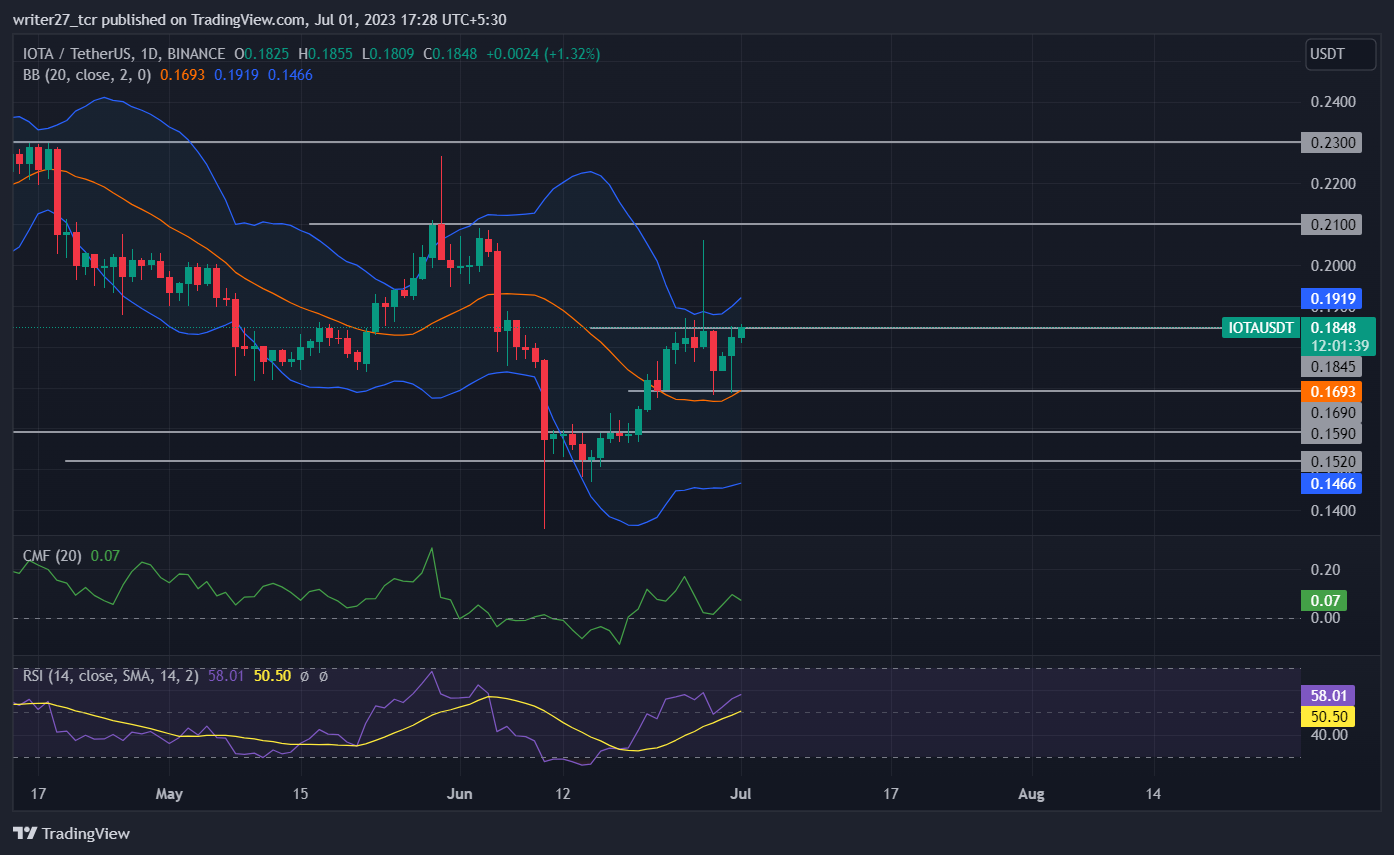Click the 0.2300 horizontal line label

tap(1332, 143)
